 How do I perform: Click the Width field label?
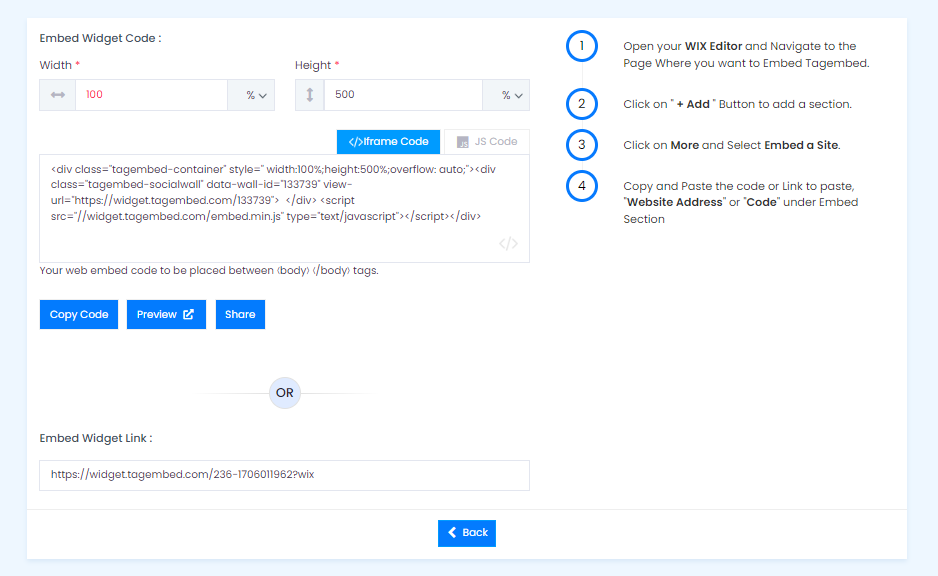(60, 65)
